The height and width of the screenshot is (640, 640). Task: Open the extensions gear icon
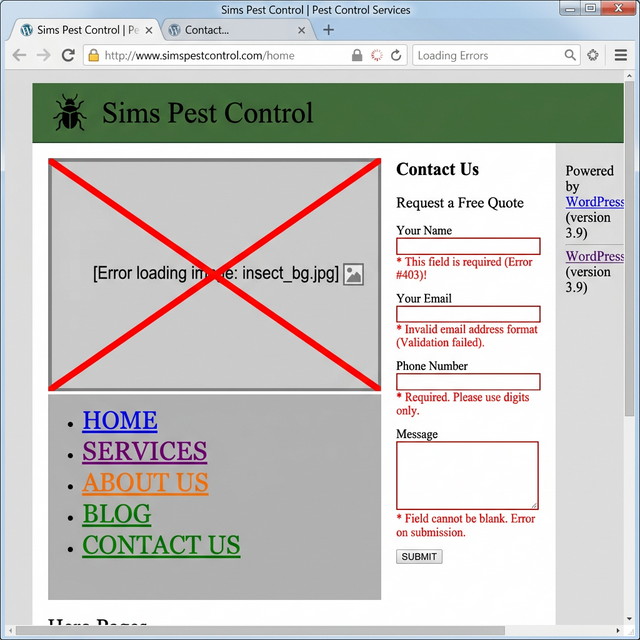tap(593, 55)
